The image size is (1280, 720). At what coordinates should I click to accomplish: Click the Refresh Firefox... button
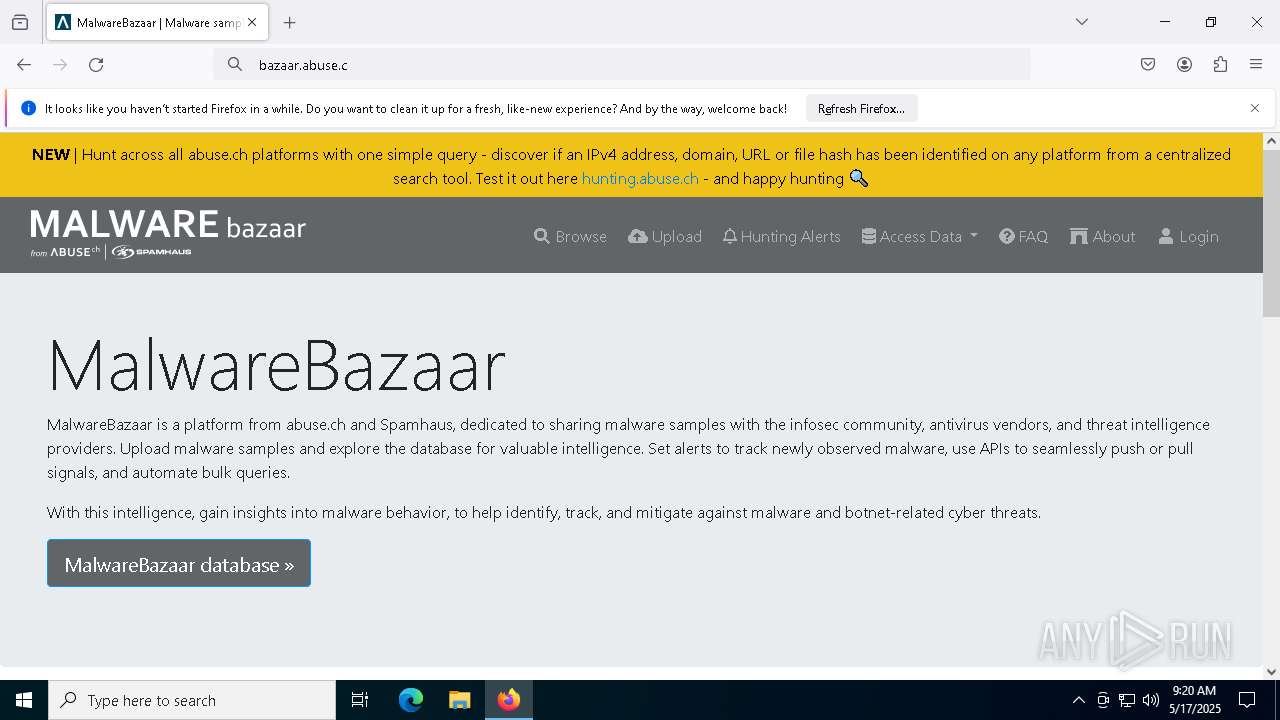pos(861,108)
